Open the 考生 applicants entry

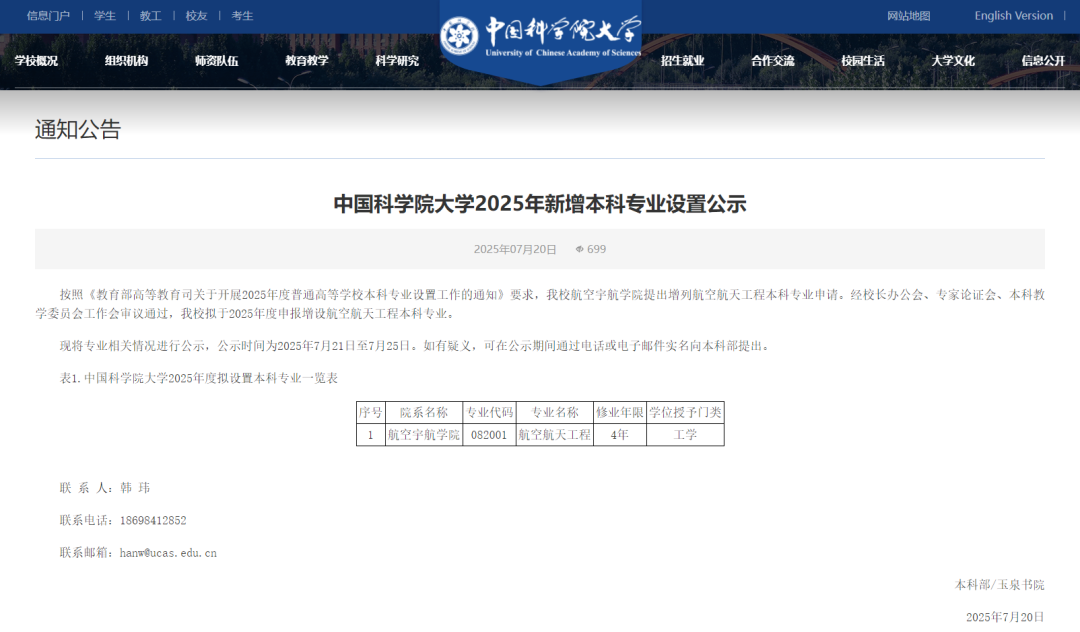[240, 16]
